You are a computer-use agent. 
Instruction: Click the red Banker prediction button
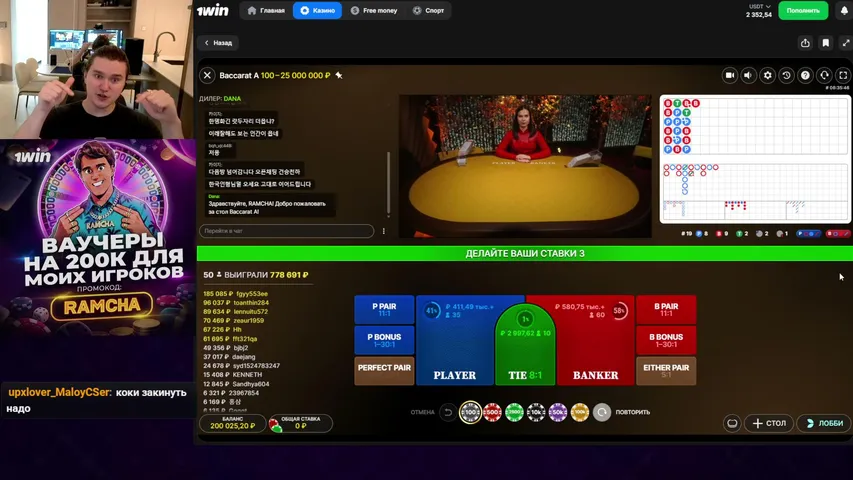click(x=837, y=233)
